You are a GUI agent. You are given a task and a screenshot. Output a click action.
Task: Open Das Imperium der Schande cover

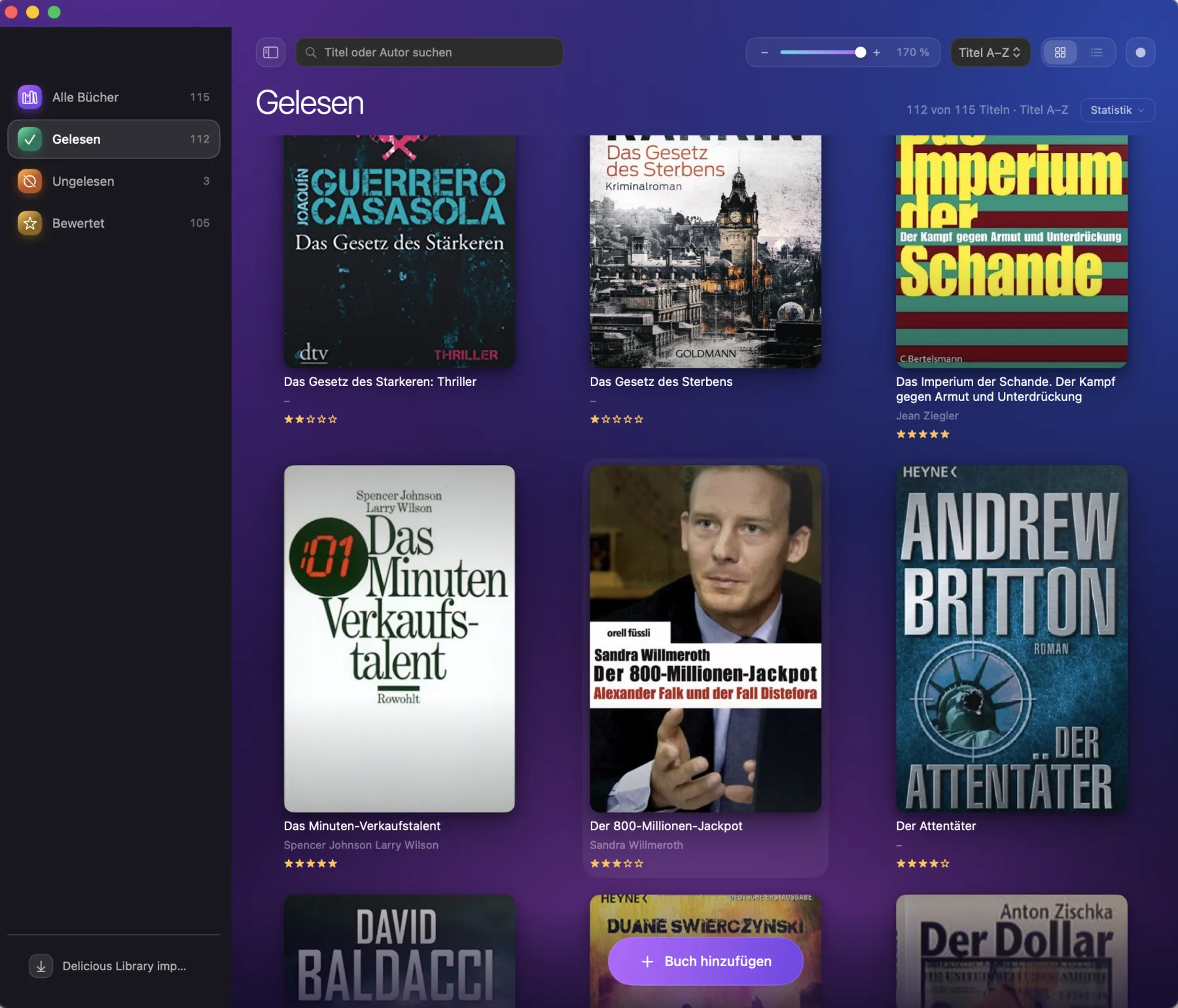(1012, 252)
